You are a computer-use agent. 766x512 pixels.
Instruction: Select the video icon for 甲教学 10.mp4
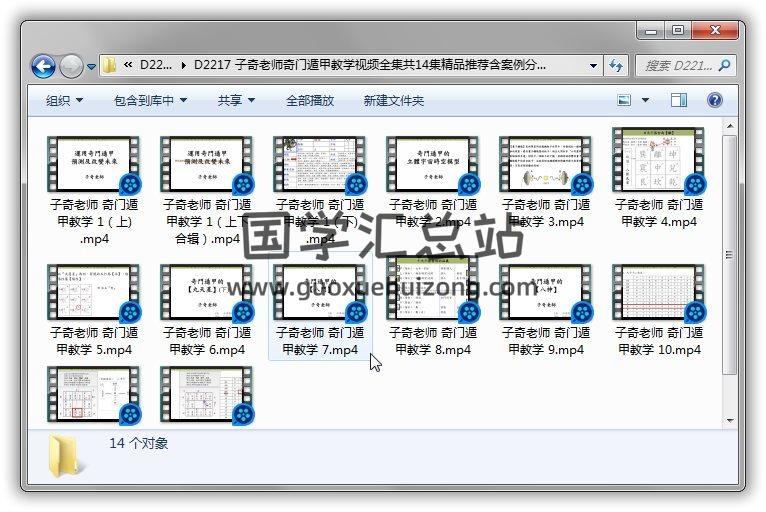[659, 292]
